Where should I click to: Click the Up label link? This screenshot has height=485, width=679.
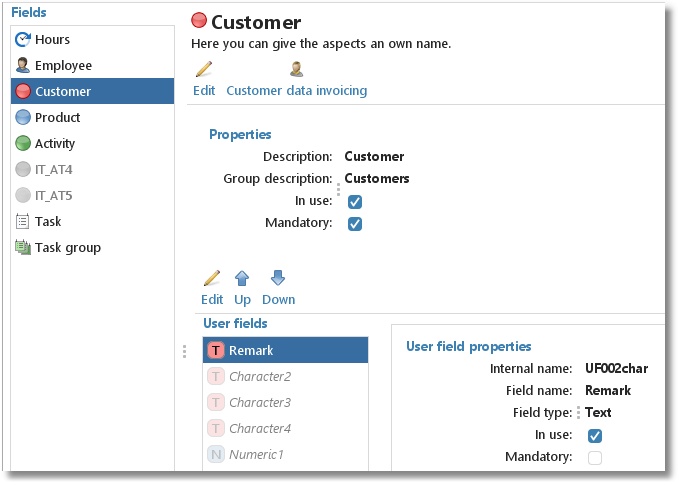[x=242, y=300]
